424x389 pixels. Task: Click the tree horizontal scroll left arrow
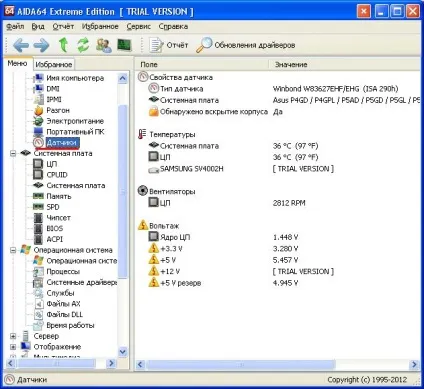pyautogui.click(x=11, y=363)
